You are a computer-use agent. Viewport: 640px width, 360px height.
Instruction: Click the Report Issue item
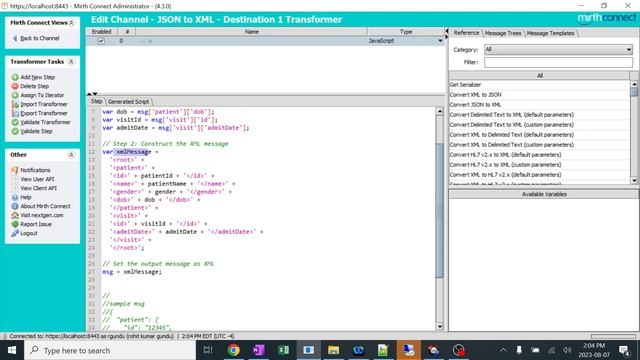pos(36,224)
